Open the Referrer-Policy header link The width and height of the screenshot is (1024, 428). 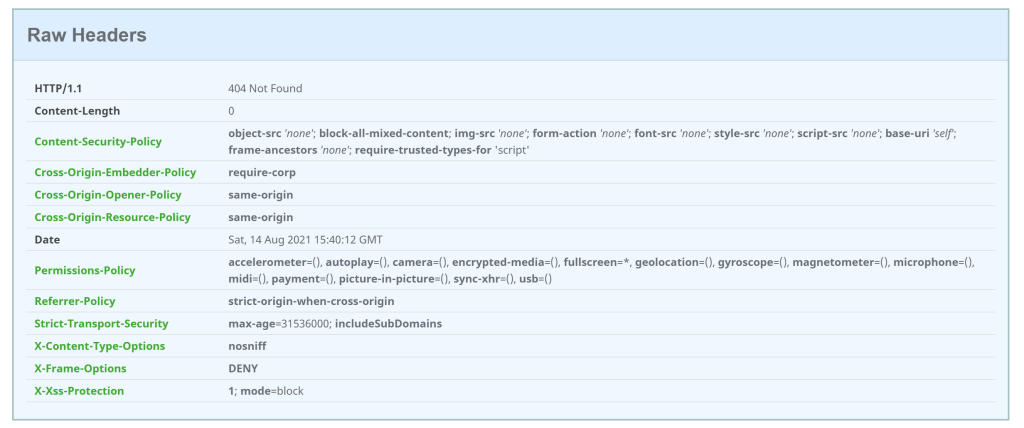point(75,301)
